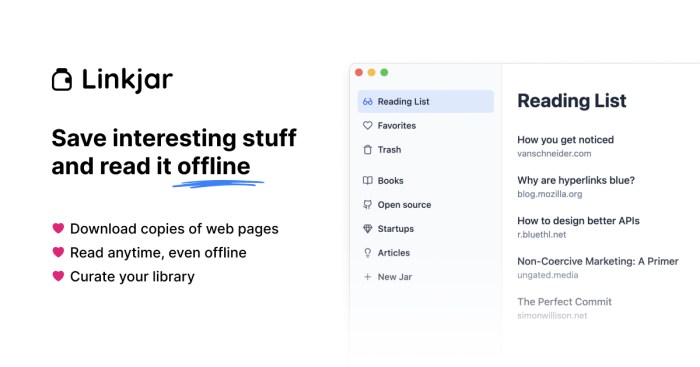The height and width of the screenshot is (367, 700).
Task: Click the Linkjar brand name text
Action: (x=127, y=80)
